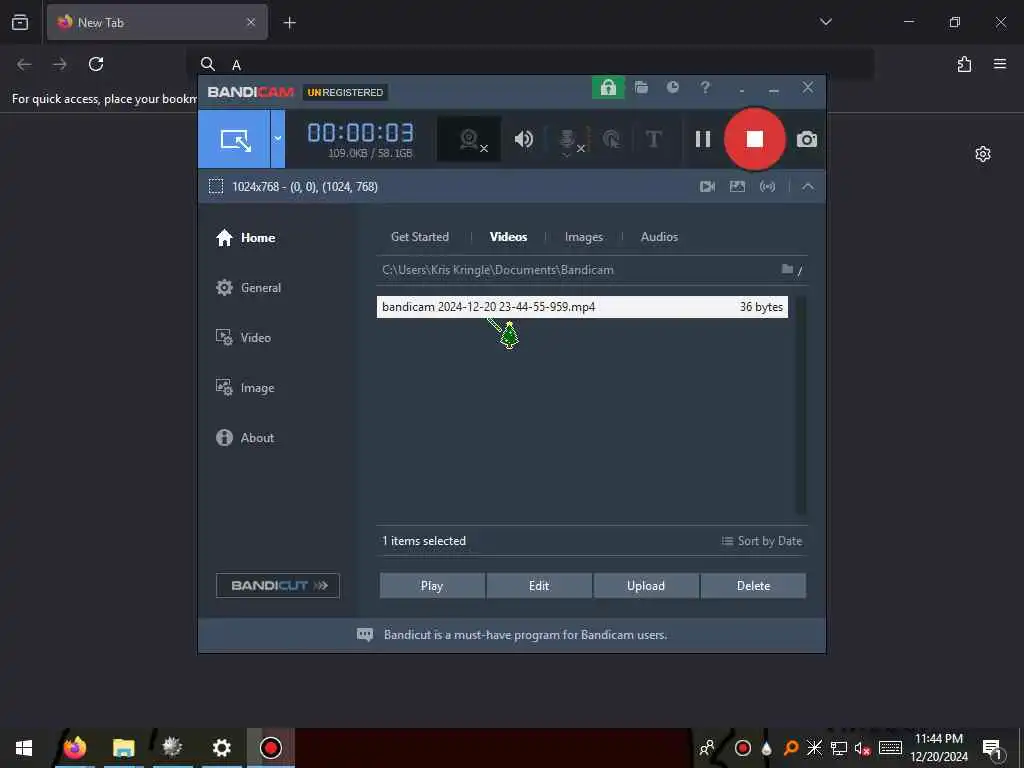Click the video camera icon in status bar

(x=707, y=187)
